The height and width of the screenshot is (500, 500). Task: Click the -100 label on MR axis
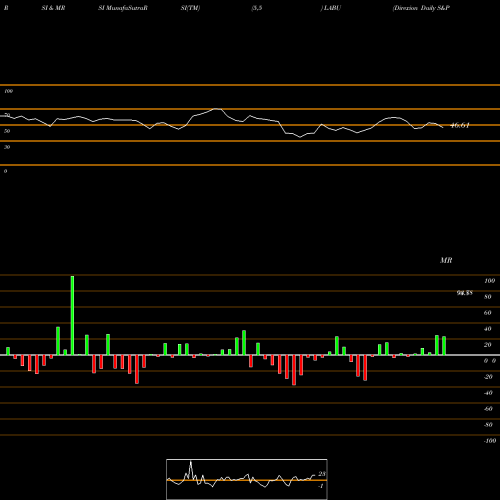[490, 441]
